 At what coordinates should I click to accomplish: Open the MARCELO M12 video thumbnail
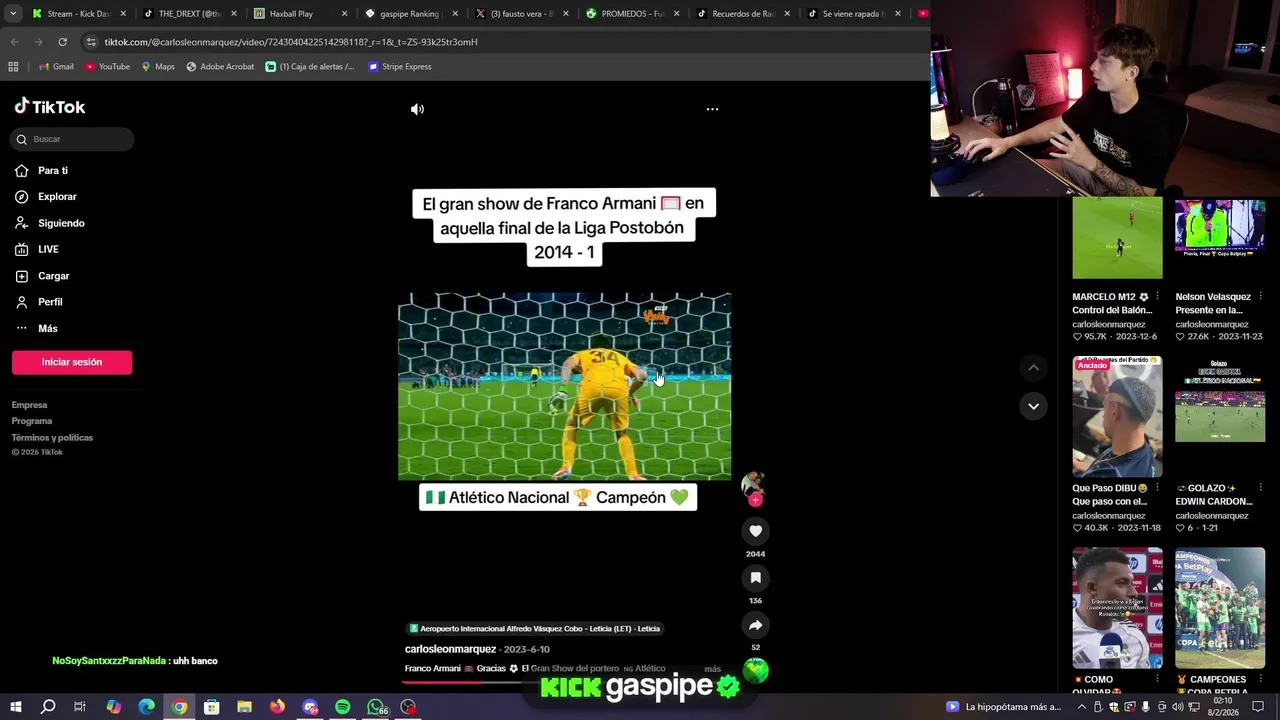1117,238
